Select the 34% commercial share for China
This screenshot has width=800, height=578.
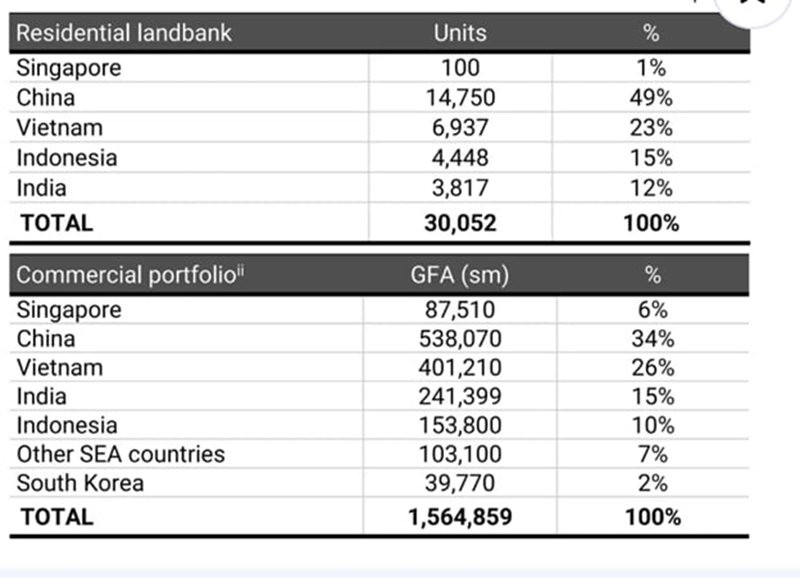[x=653, y=339]
